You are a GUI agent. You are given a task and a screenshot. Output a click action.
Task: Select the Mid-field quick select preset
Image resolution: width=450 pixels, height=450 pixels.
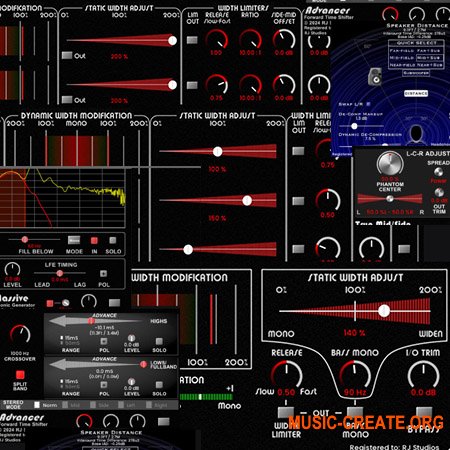(x=402, y=58)
